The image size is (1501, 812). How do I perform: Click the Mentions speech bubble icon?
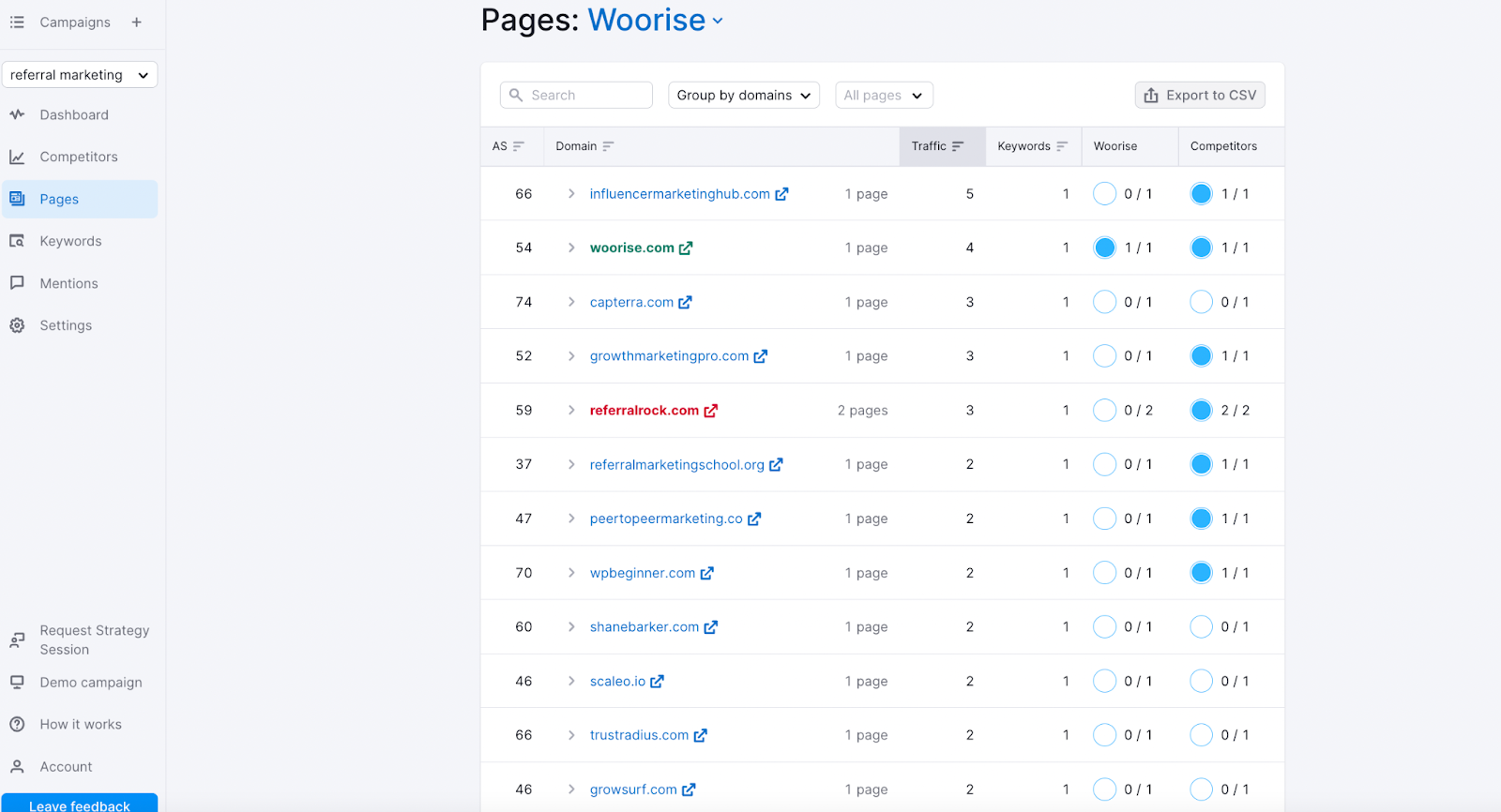click(x=17, y=283)
